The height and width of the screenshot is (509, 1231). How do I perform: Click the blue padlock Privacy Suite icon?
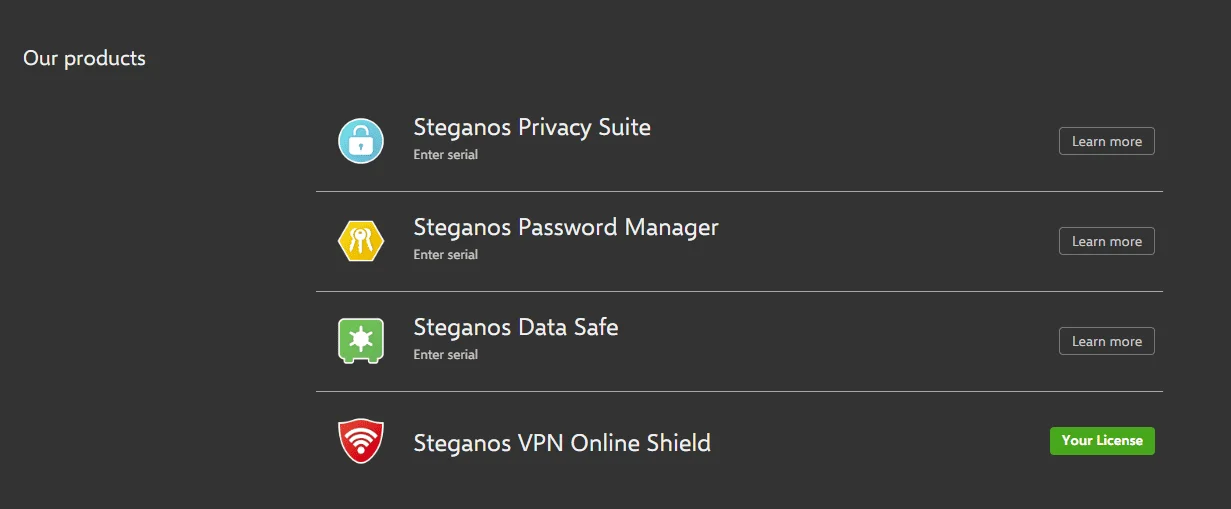[361, 141]
